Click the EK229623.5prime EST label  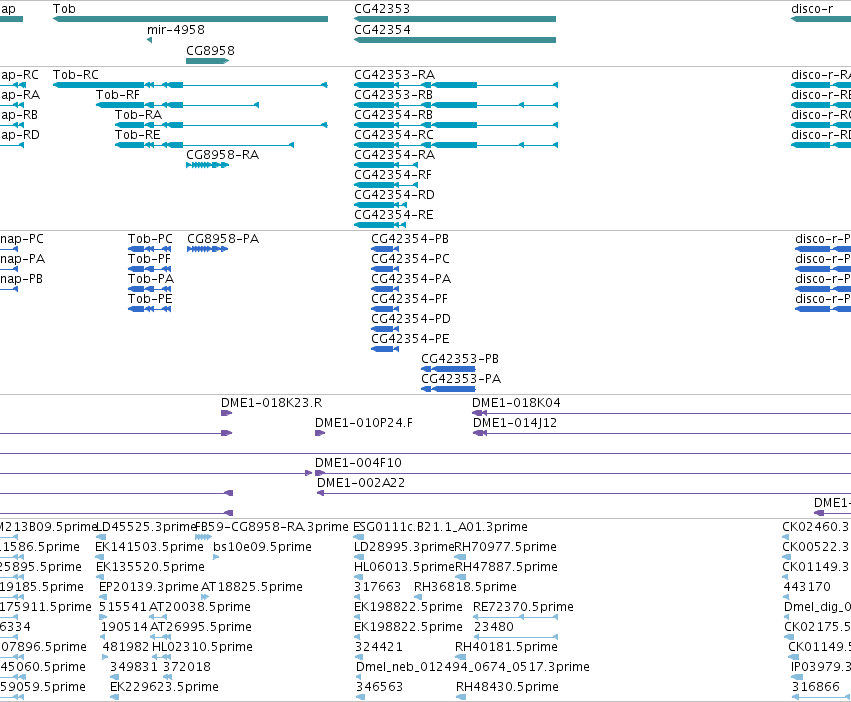[164, 687]
